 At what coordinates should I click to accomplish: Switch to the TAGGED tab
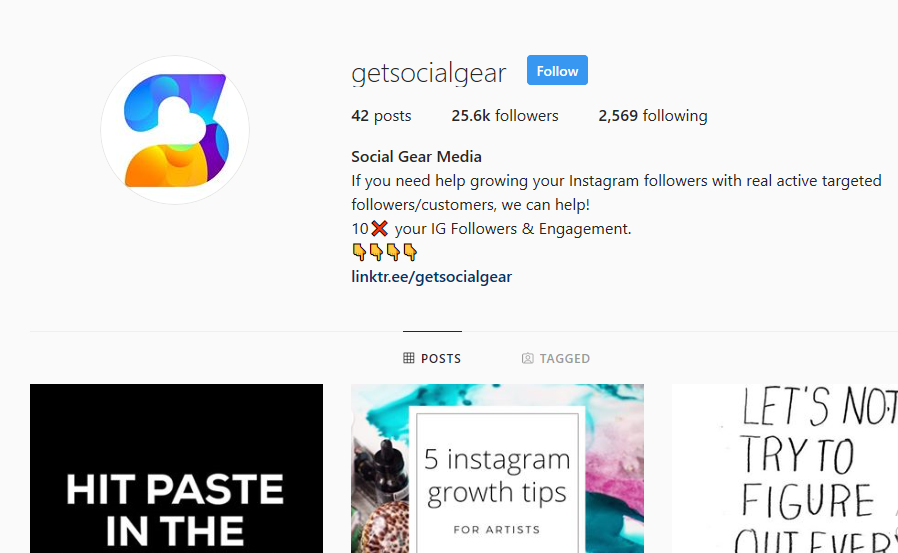(x=556, y=358)
